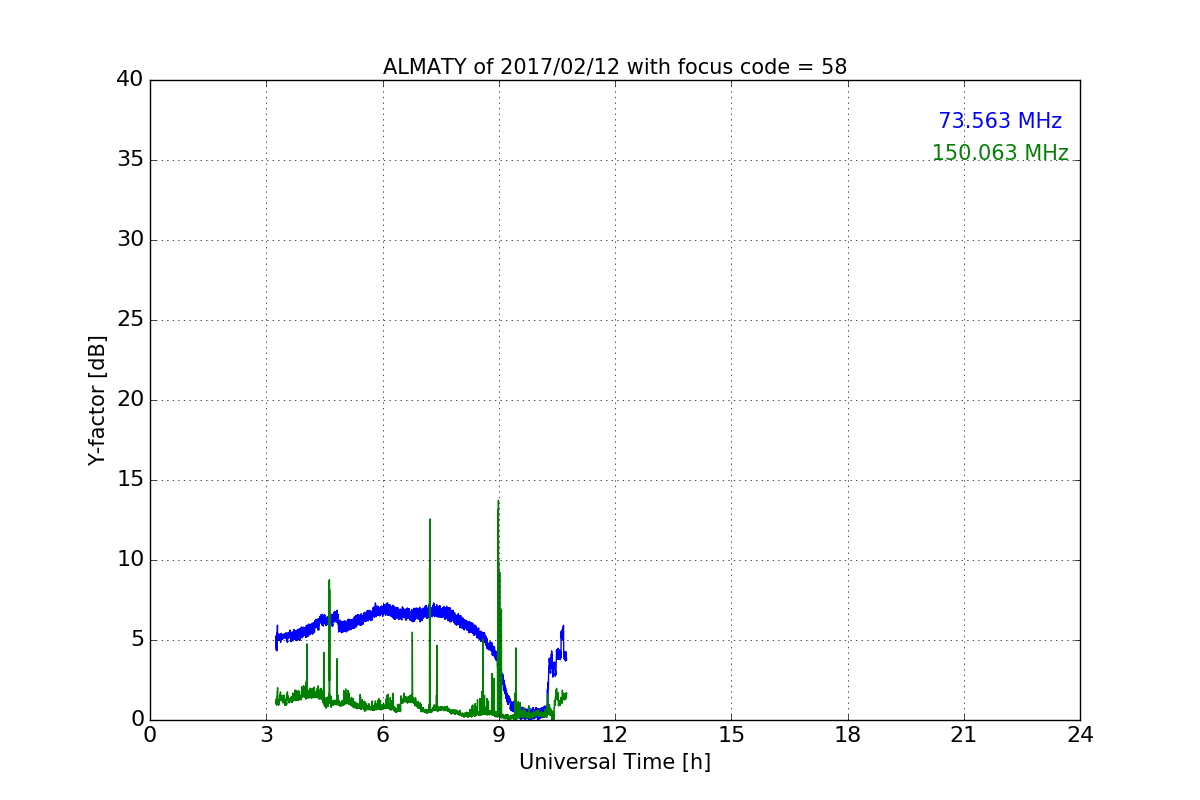Click the x-axis tick label '21'
This screenshot has height=800, width=1200.
click(964, 735)
